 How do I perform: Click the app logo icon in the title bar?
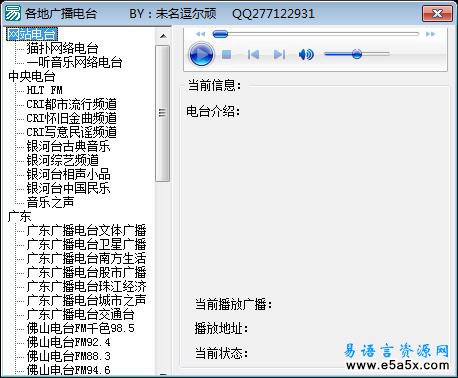[12, 14]
